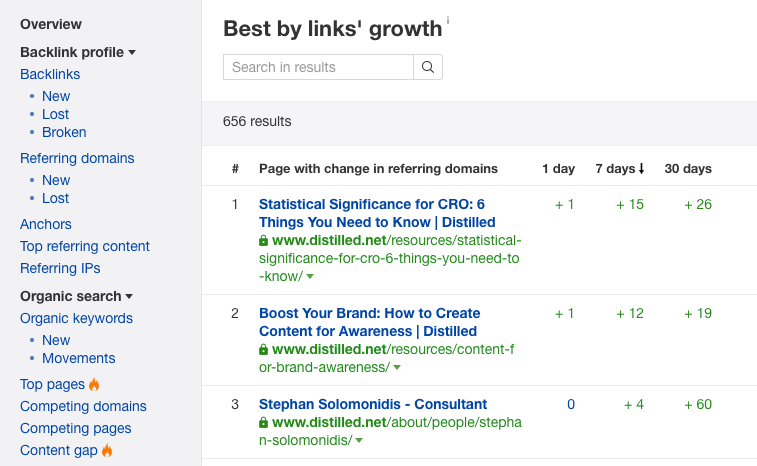This screenshot has width=757, height=466.
Task: Go to Top referring content
Action: (x=85, y=246)
